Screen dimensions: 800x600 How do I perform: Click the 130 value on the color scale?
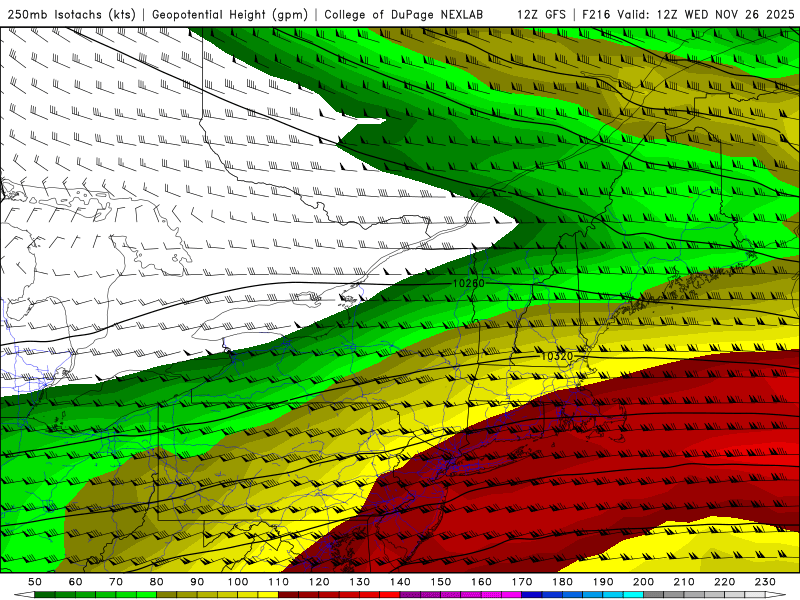pyautogui.click(x=360, y=582)
